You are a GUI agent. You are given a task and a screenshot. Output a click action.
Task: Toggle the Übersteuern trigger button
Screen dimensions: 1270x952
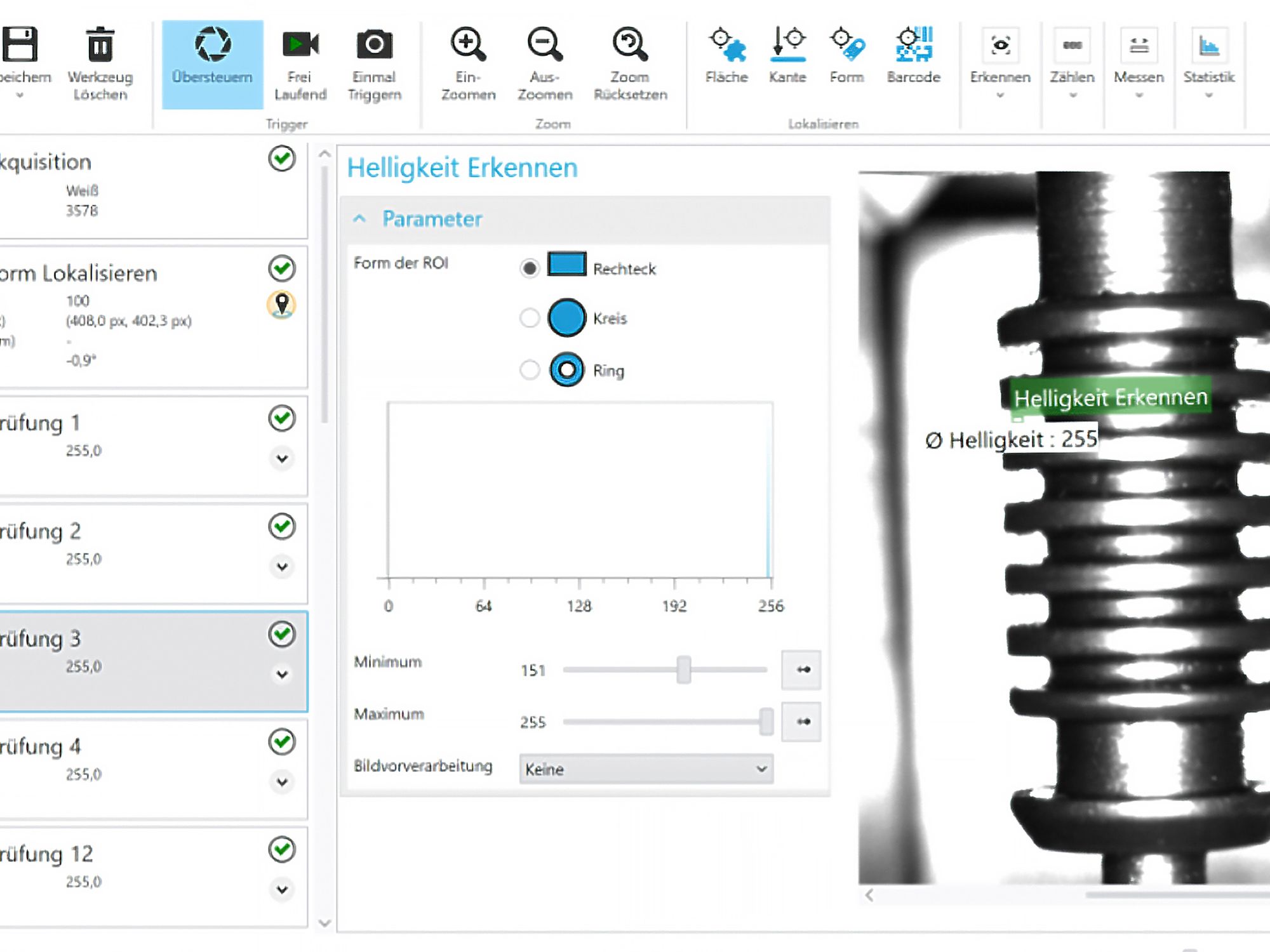point(213,64)
